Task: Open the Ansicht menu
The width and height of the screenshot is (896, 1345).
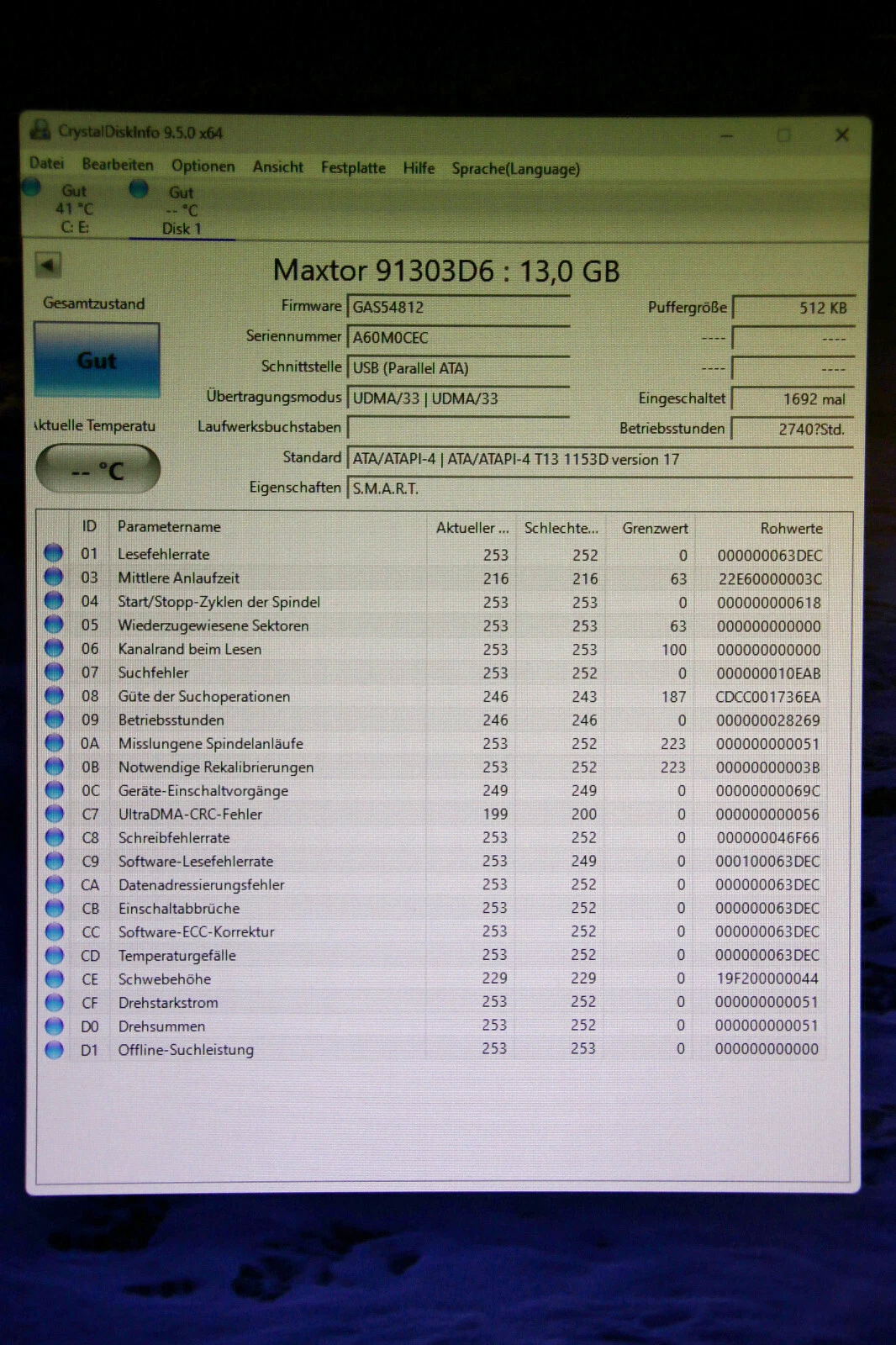Action: pyautogui.click(x=278, y=166)
